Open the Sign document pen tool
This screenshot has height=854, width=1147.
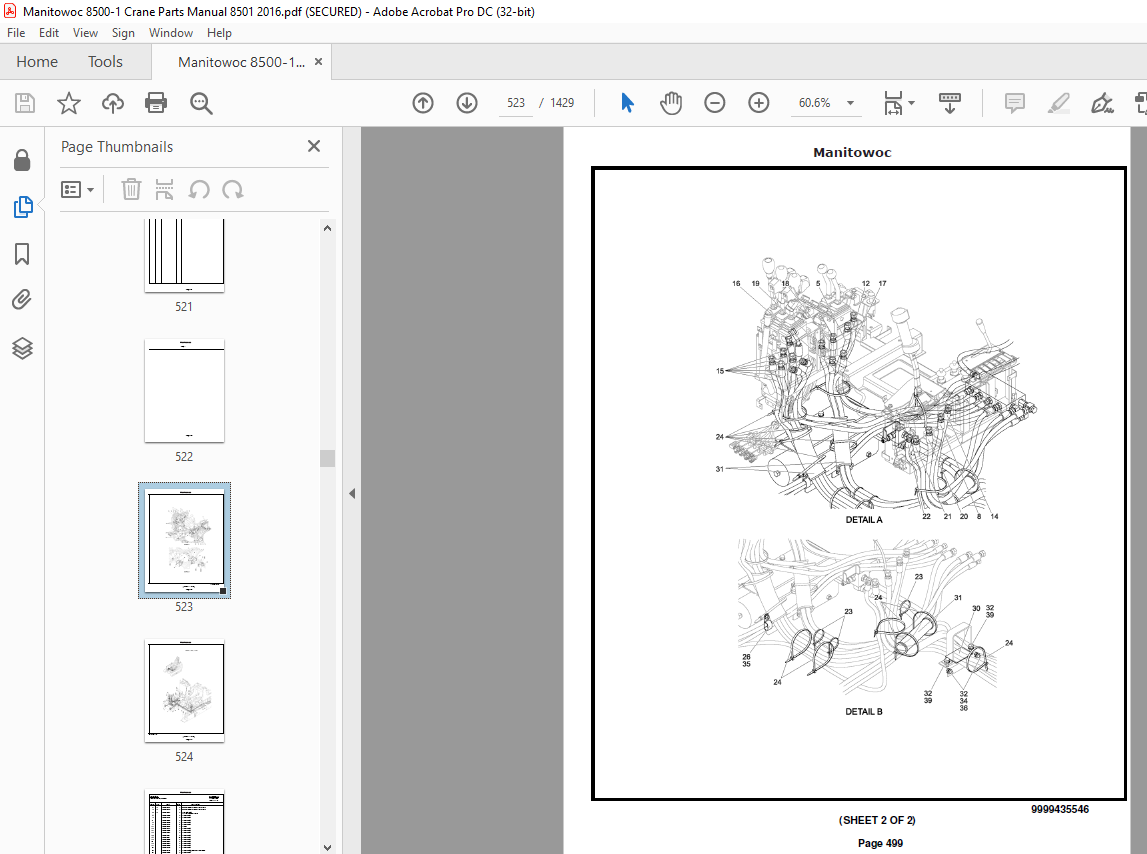[1102, 103]
